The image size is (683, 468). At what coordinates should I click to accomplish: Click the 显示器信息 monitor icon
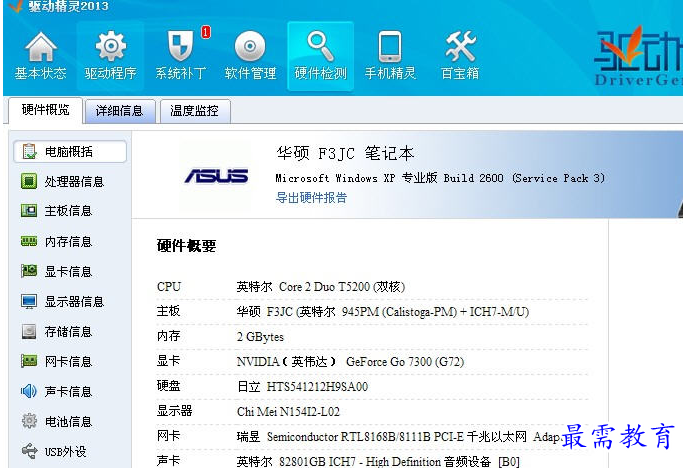(x=29, y=301)
